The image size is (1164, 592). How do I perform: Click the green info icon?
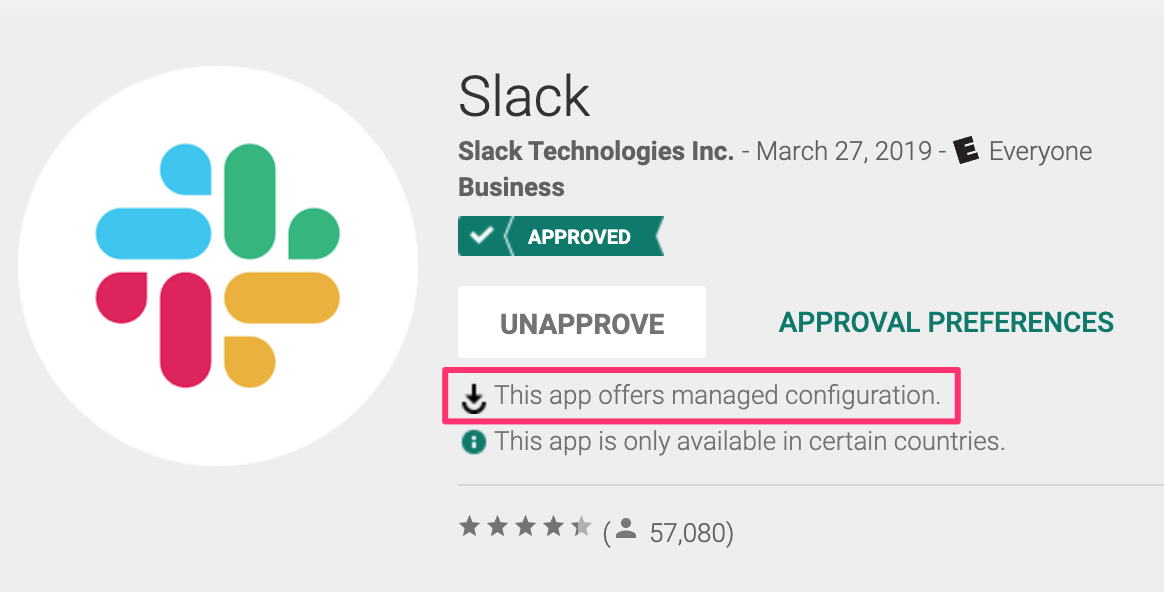(474, 441)
